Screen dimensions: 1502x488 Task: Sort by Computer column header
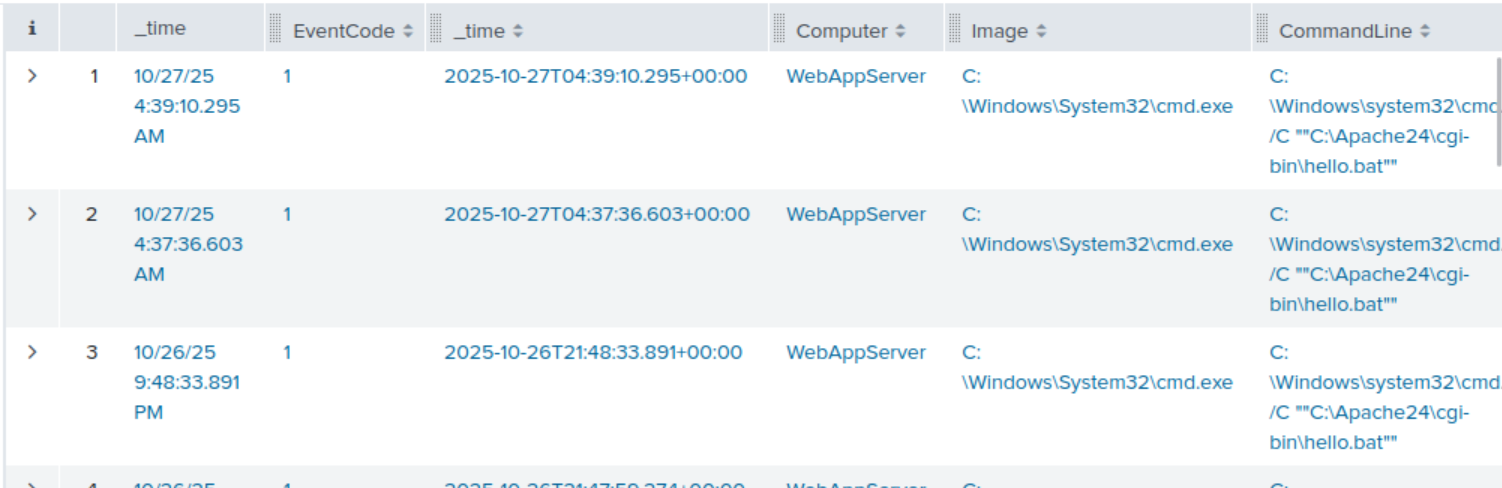(850, 31)
